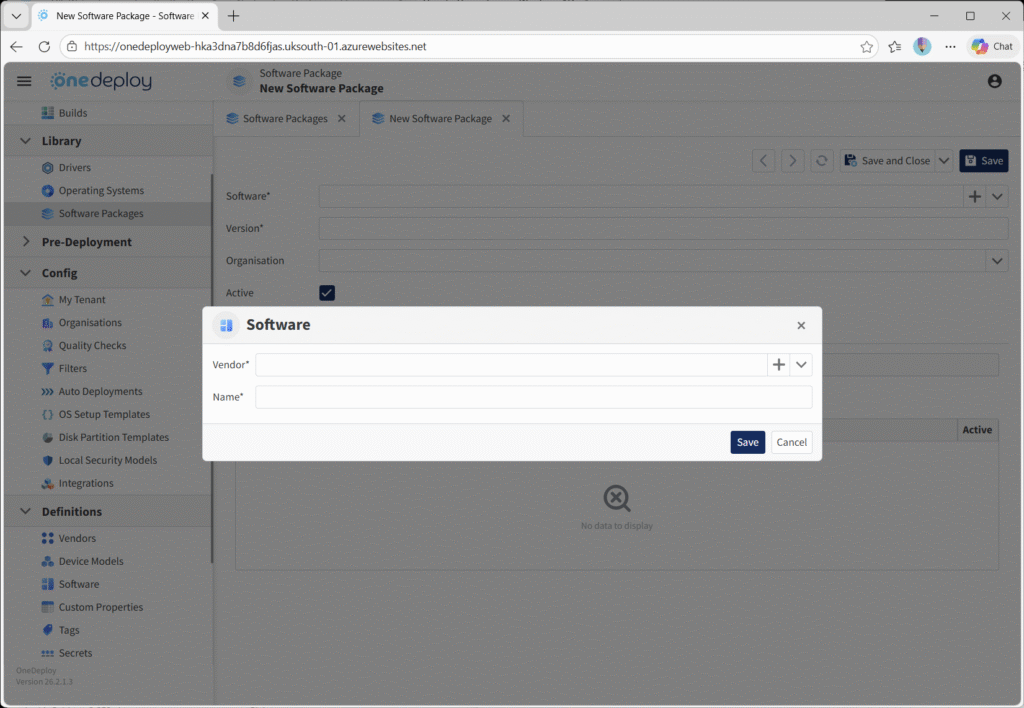The width and height of the screenshot is (1024, 708).
Task: Select Software Packages in the sidebar
Action: [x=101, y=214]
